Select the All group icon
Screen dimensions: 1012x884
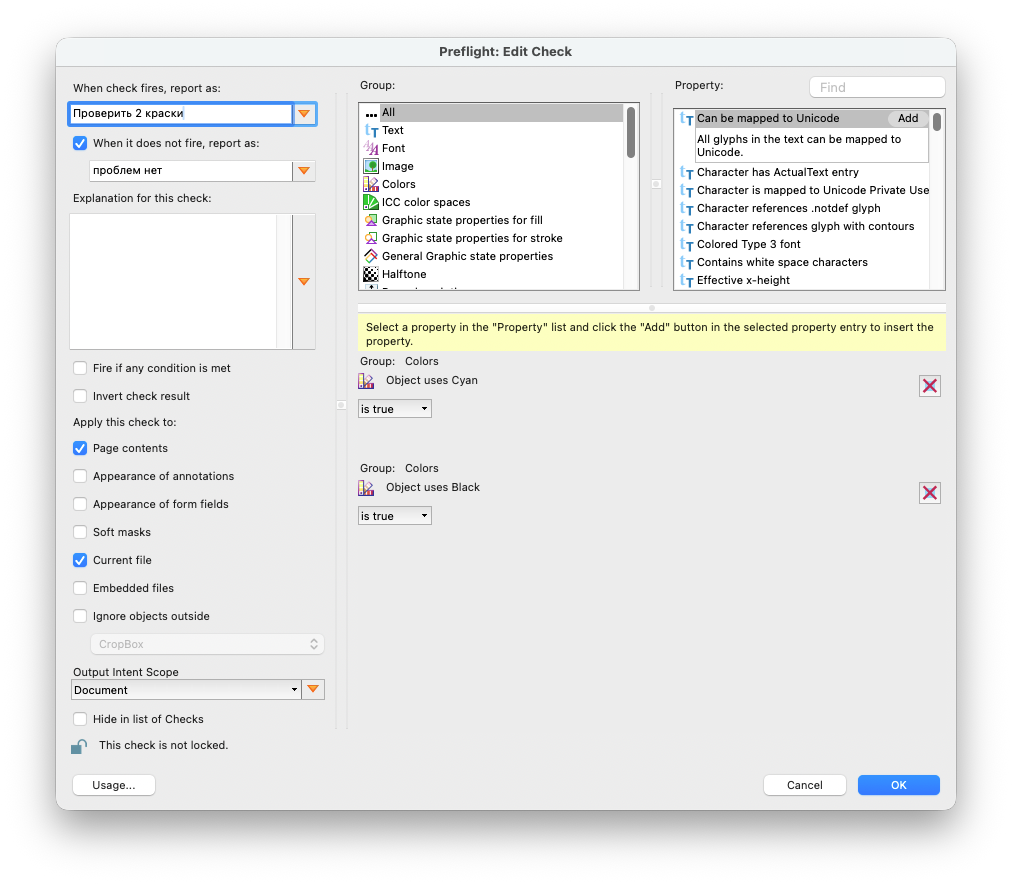(370, 113)
